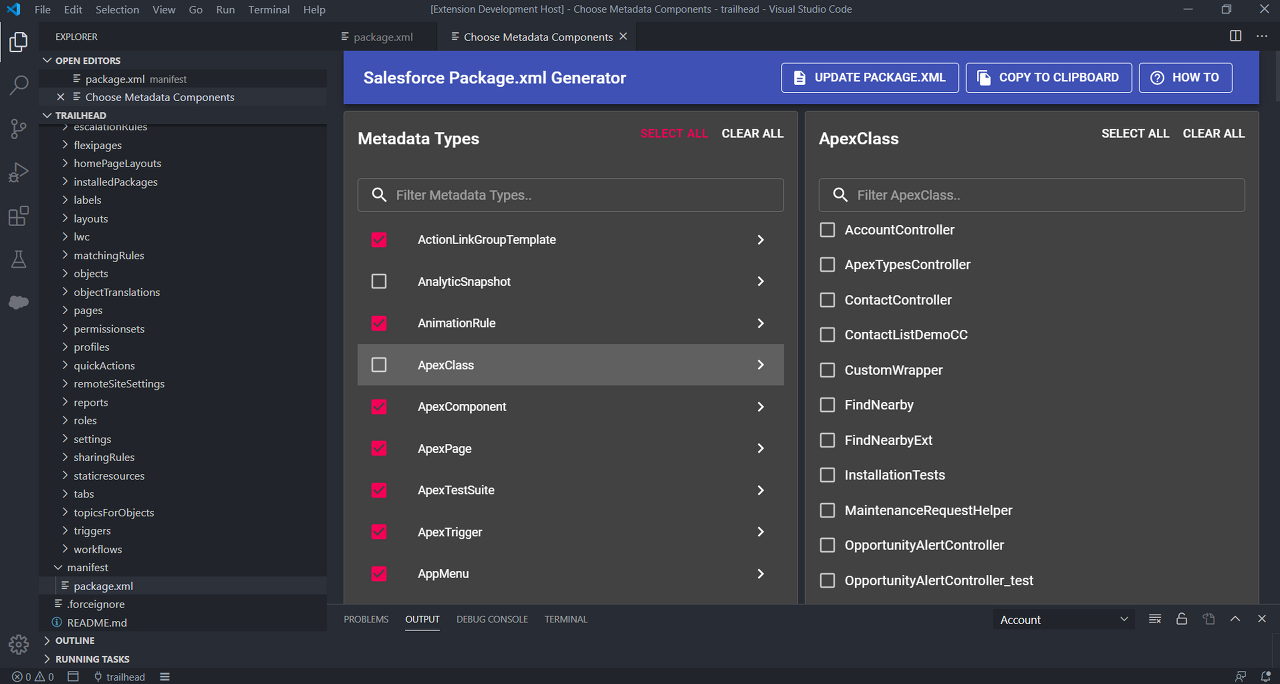Open the Salesforce cloud activity bar icon
This screenshot has width=1280, height=684.
click(18, 302)
